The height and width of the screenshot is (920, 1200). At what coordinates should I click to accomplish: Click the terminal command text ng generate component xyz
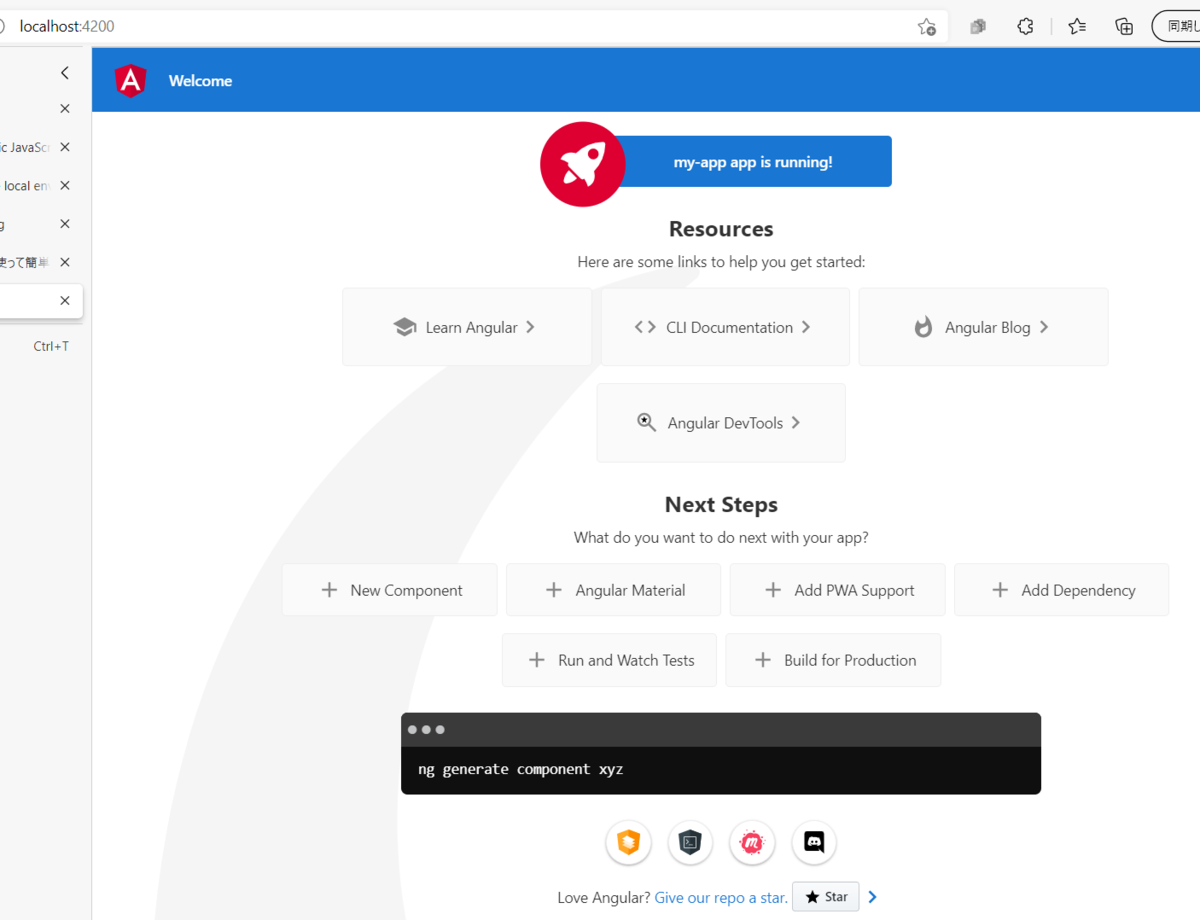[x=521, y=769]
